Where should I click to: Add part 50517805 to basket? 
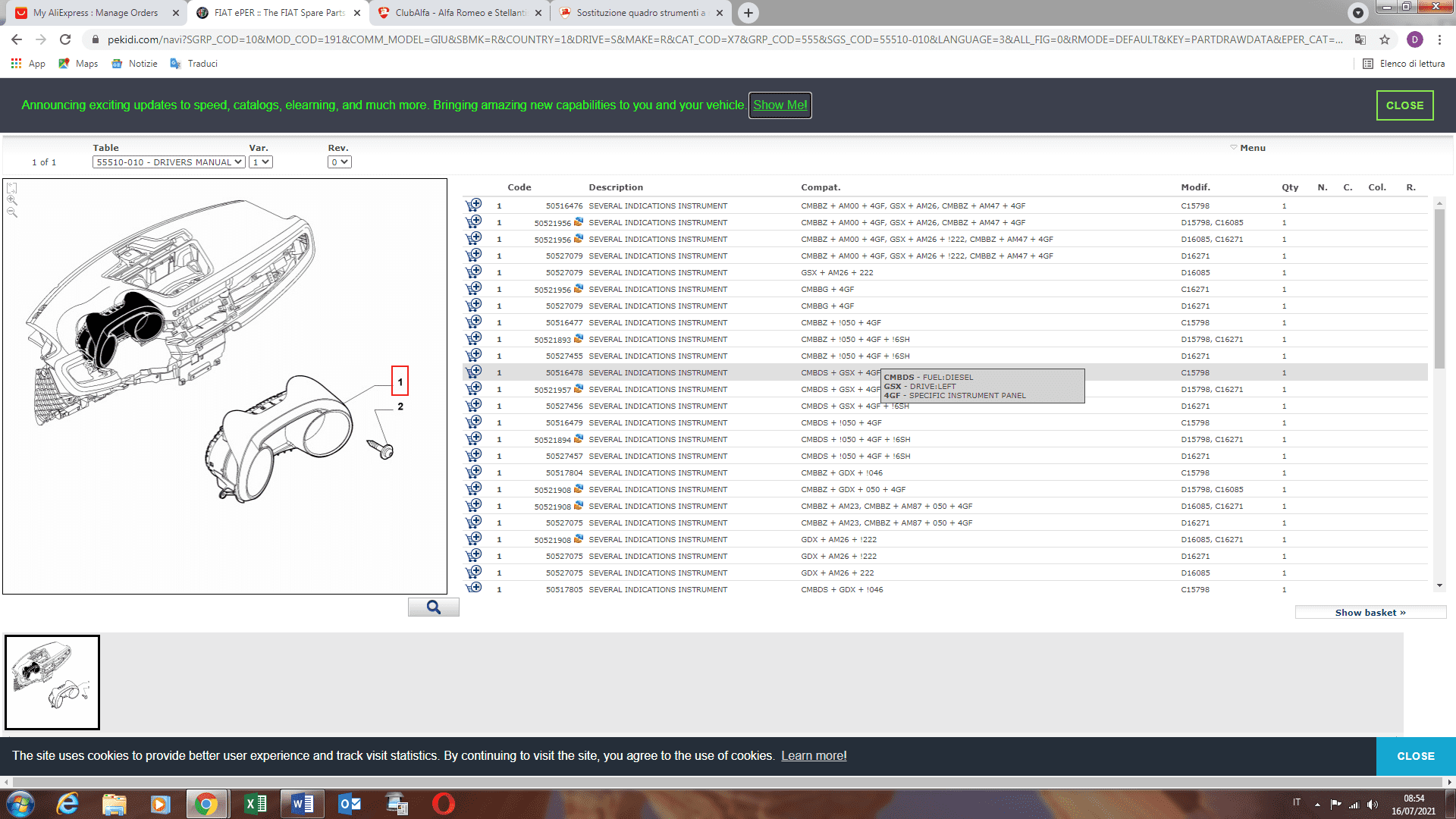(x=474, y=588)
